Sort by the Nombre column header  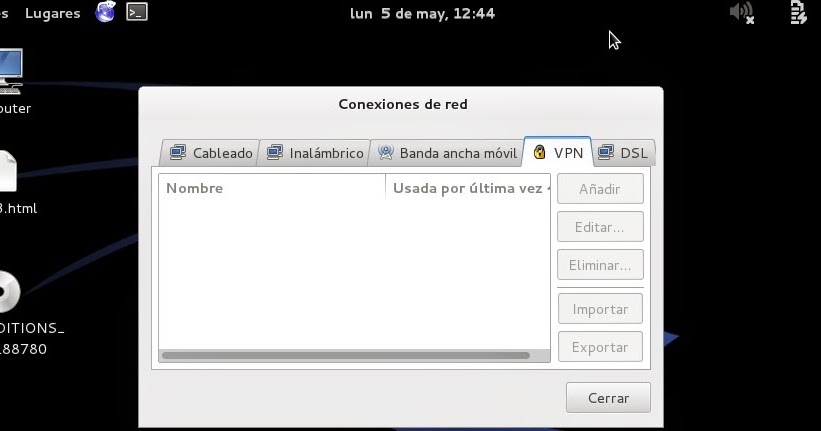coord(272,188)
